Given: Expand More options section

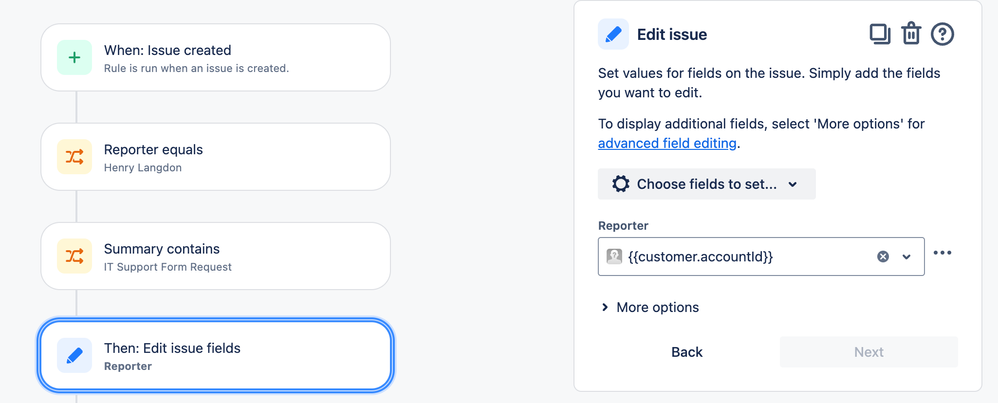Looking at the screenshot, I should pos(650,308).
